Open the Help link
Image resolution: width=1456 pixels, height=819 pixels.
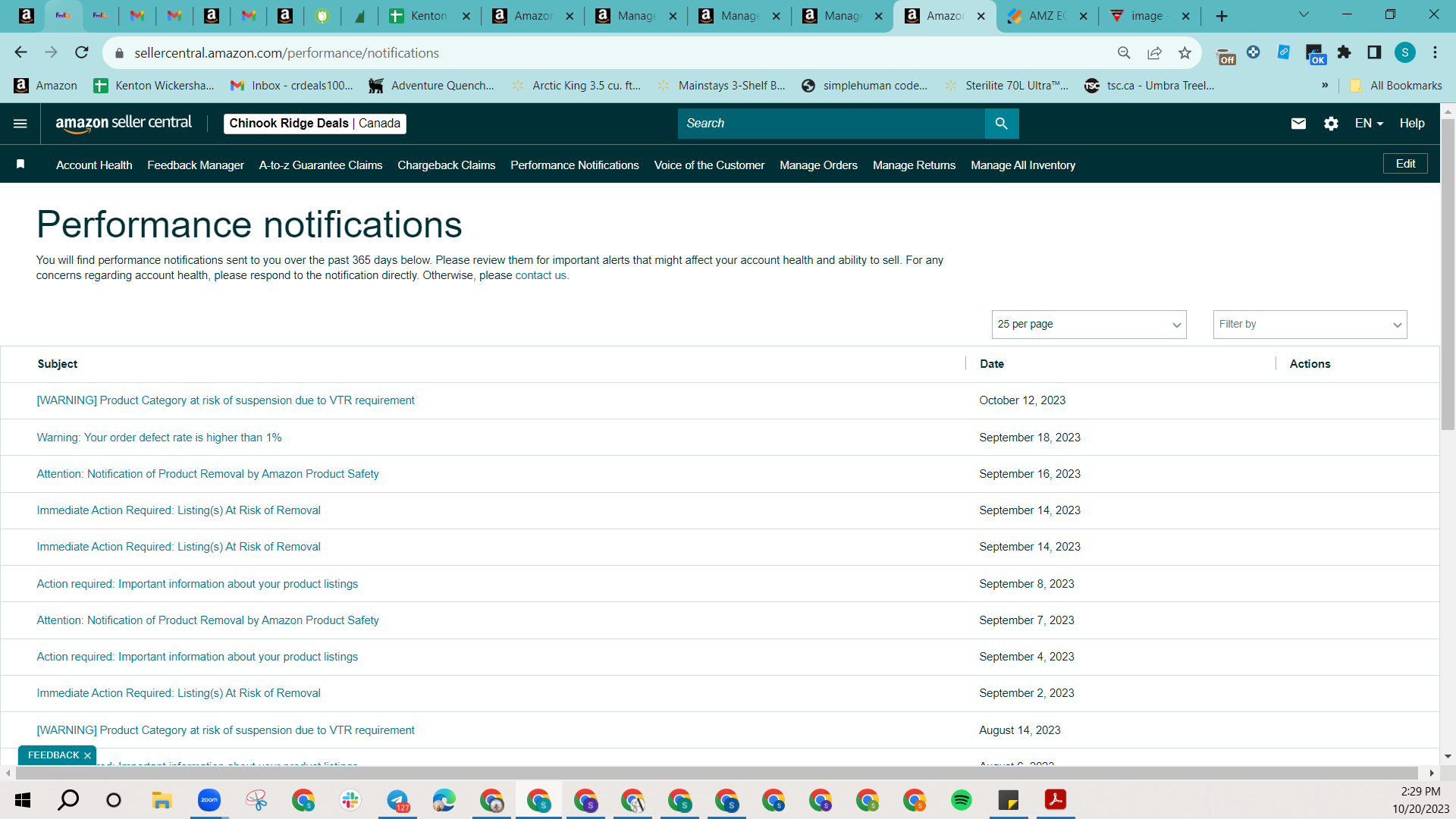1412,124
